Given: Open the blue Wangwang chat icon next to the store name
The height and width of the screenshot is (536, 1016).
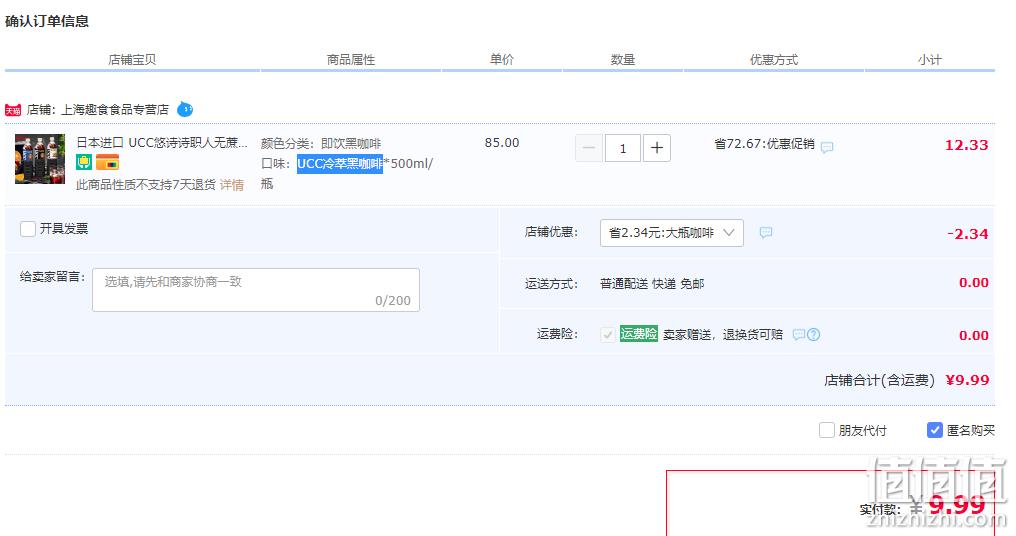Looking at the screenshot, I should [185, 109].
